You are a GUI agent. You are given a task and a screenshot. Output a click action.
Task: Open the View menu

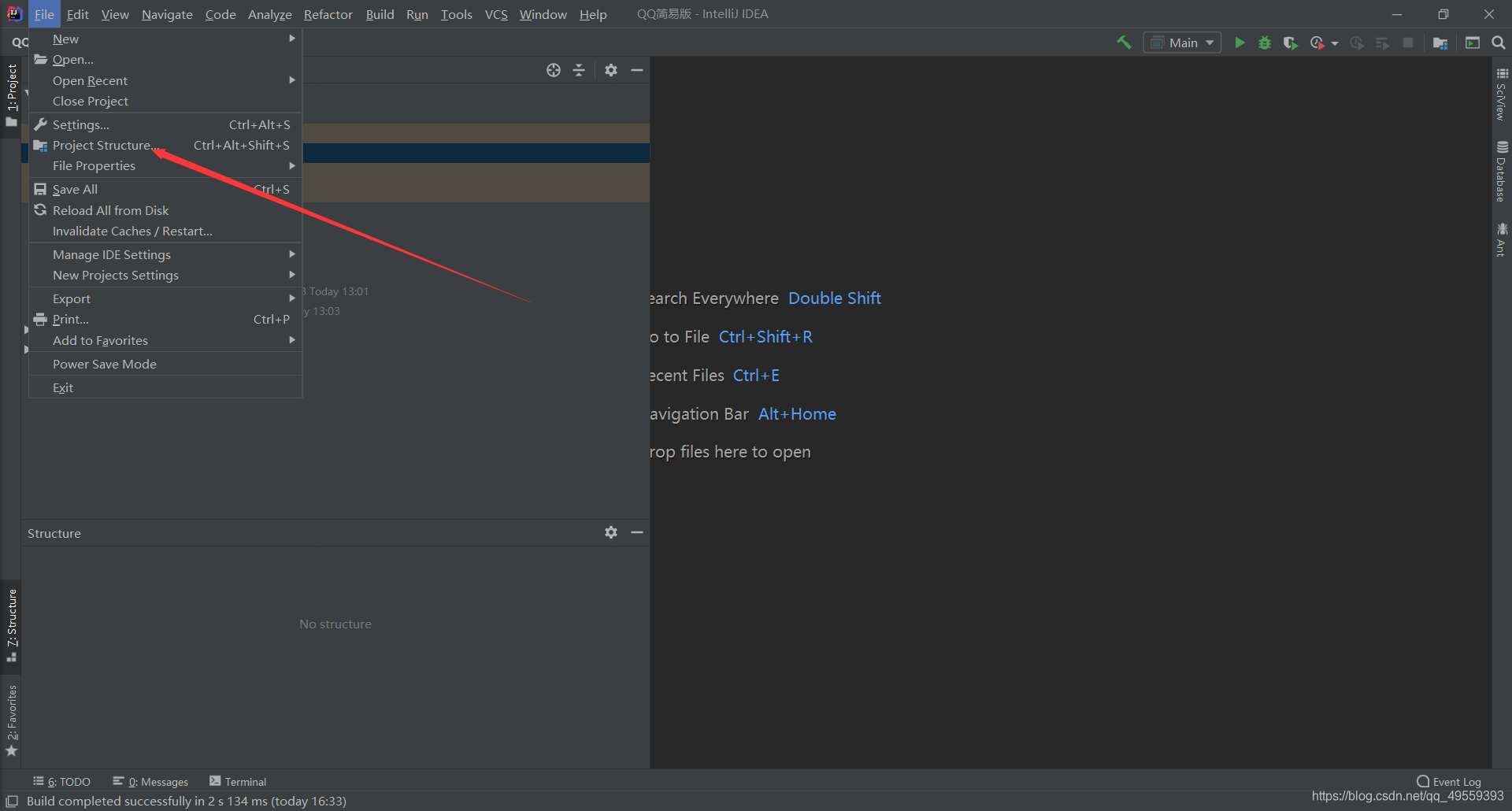115,14
